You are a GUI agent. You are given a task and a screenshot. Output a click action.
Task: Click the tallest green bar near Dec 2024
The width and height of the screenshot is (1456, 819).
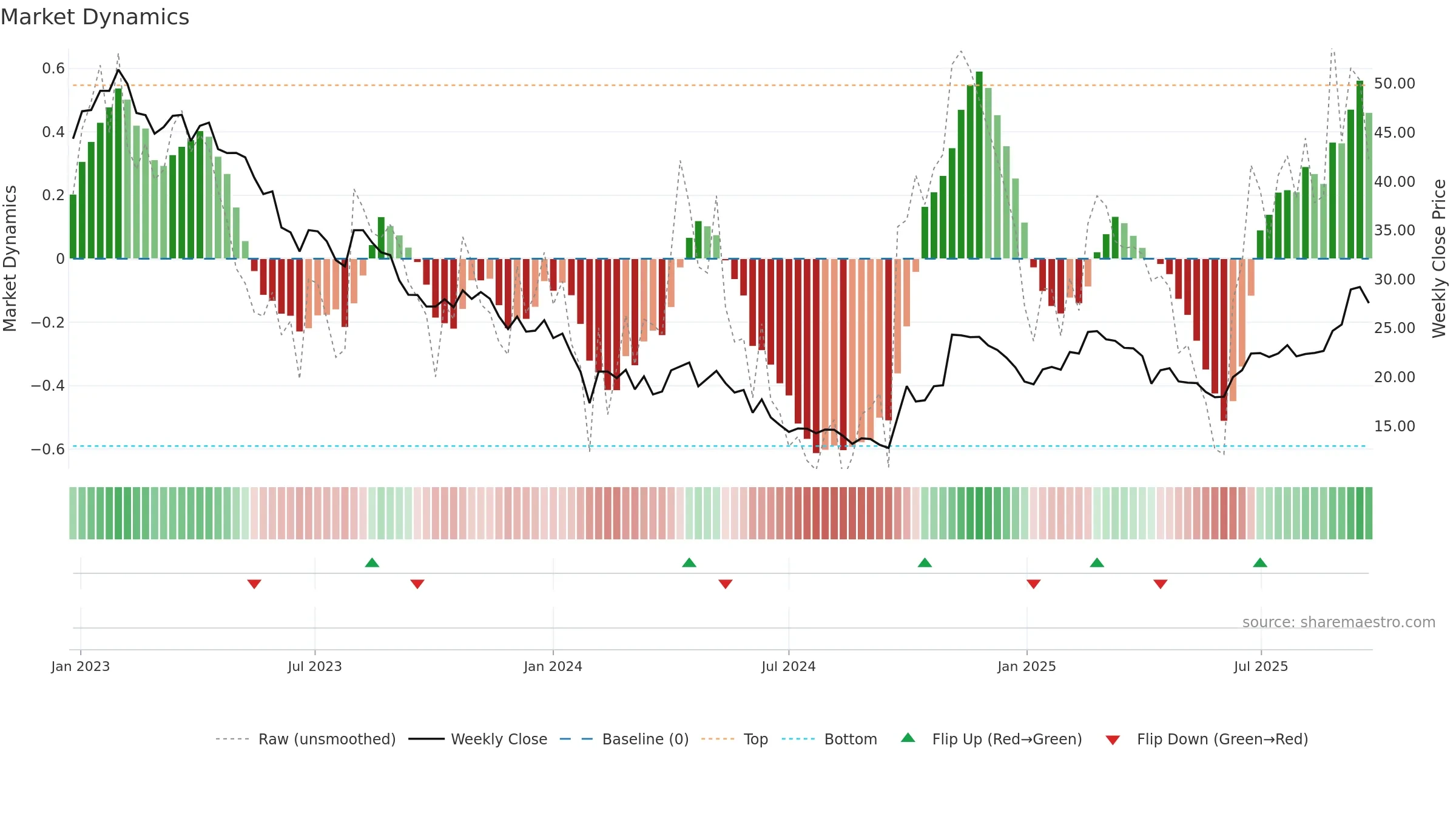click(979, 165)
